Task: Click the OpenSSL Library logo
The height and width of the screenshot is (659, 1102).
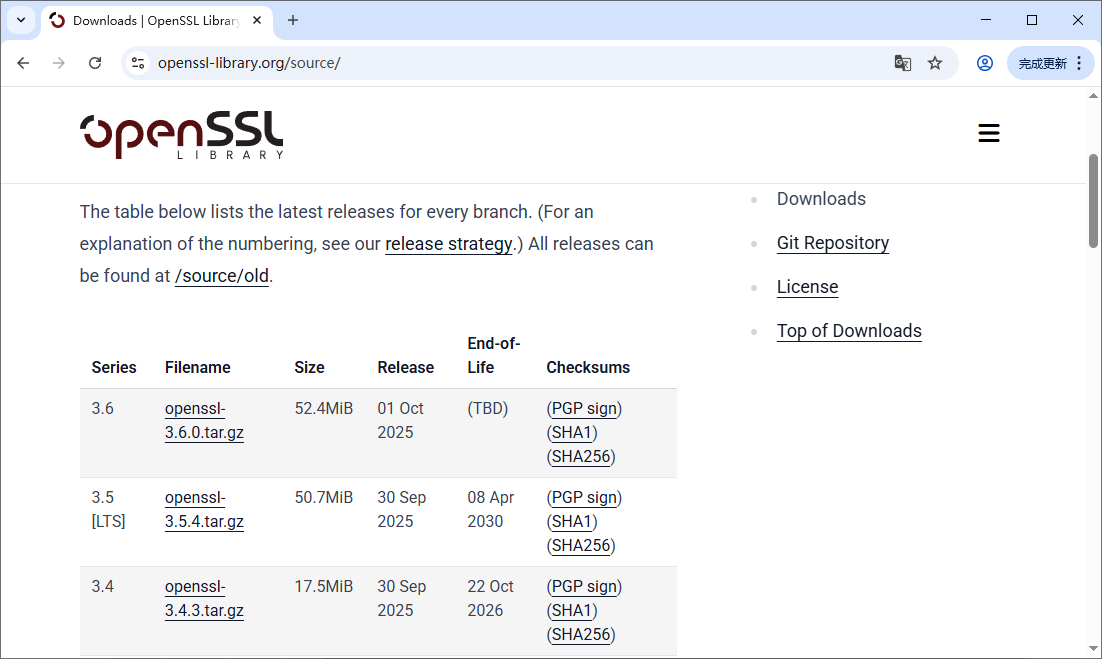Action: coord(182,135)
